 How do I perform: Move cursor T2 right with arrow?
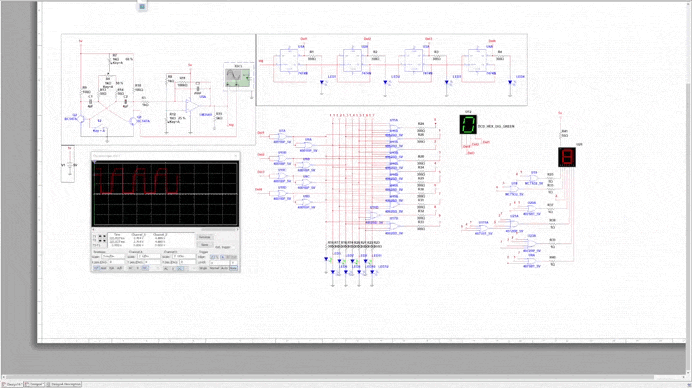(x=105, y=241)
